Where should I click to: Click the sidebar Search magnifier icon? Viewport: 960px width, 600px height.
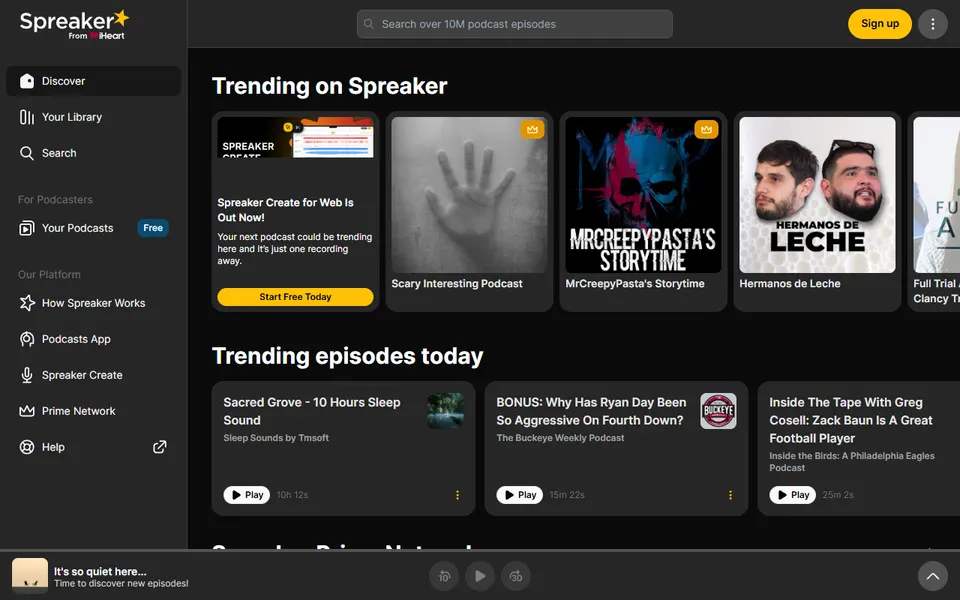tap(27, 153)
